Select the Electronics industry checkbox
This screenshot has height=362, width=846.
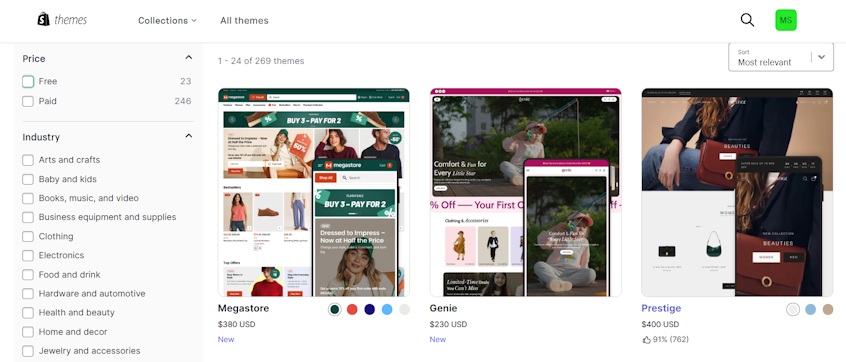click(28, 256)
